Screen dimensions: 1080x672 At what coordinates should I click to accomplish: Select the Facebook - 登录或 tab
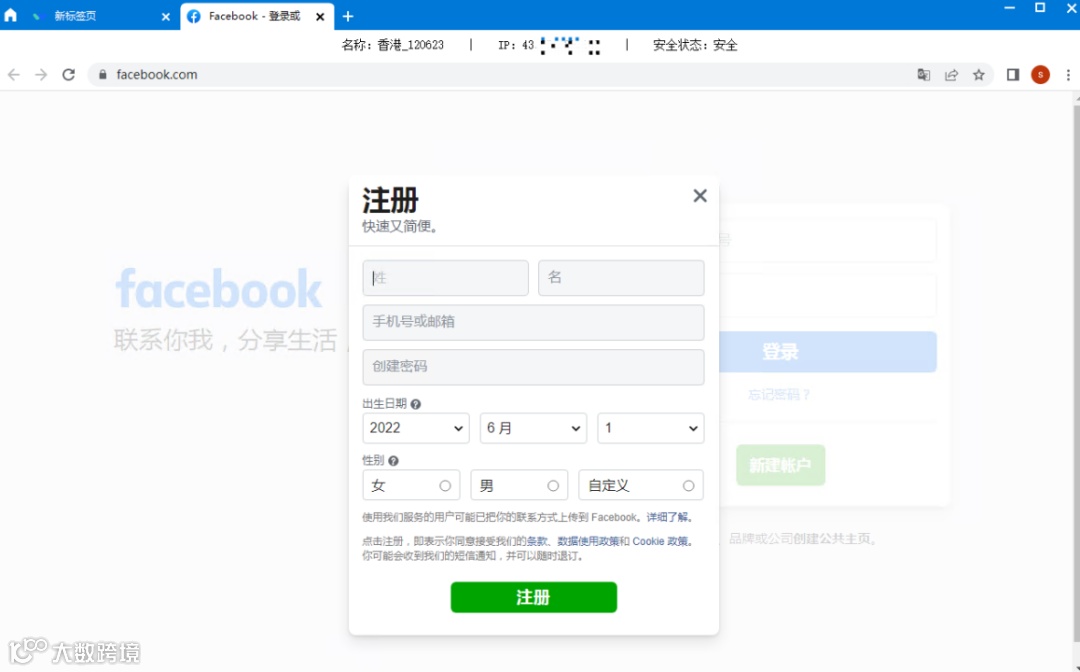coord(255,16)
